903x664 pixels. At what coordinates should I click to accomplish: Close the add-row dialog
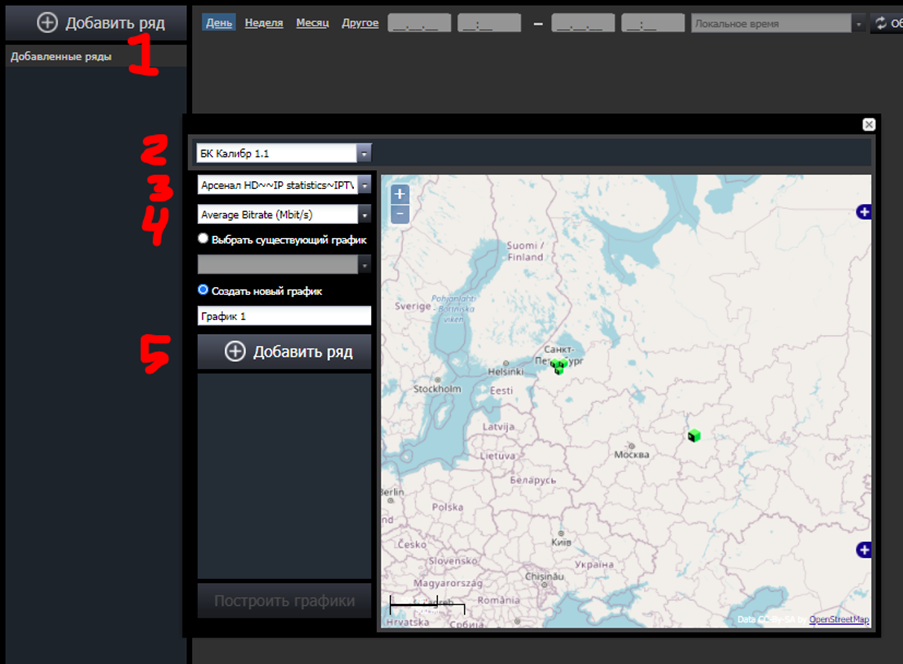[869, 124]
